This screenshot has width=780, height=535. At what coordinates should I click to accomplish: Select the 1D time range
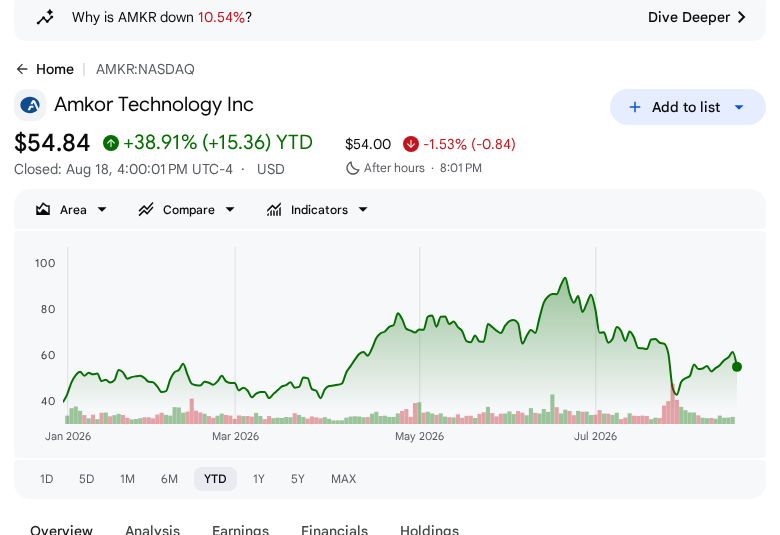pos(46,479)
